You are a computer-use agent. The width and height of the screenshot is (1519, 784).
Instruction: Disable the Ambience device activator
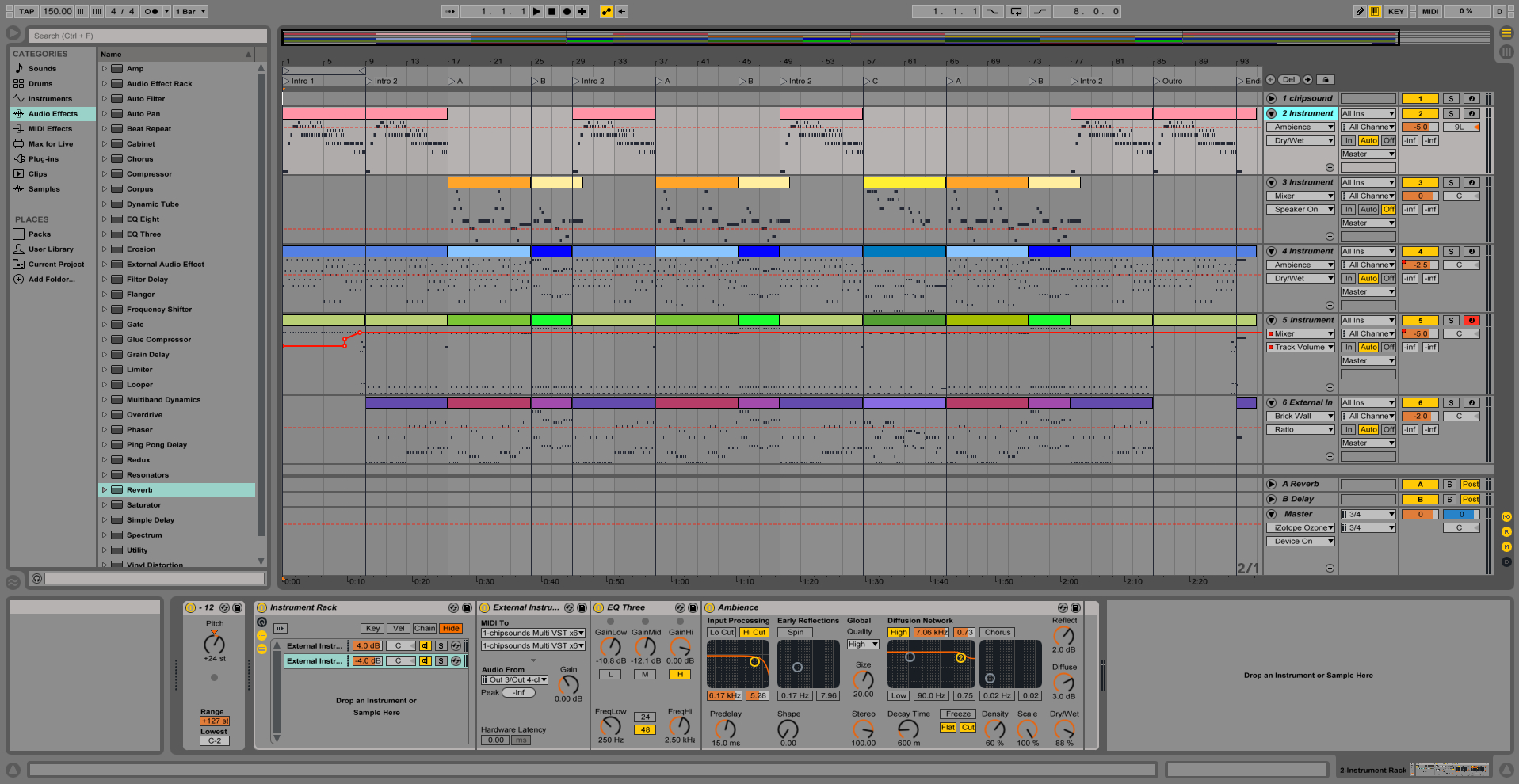tap(710, 607)
